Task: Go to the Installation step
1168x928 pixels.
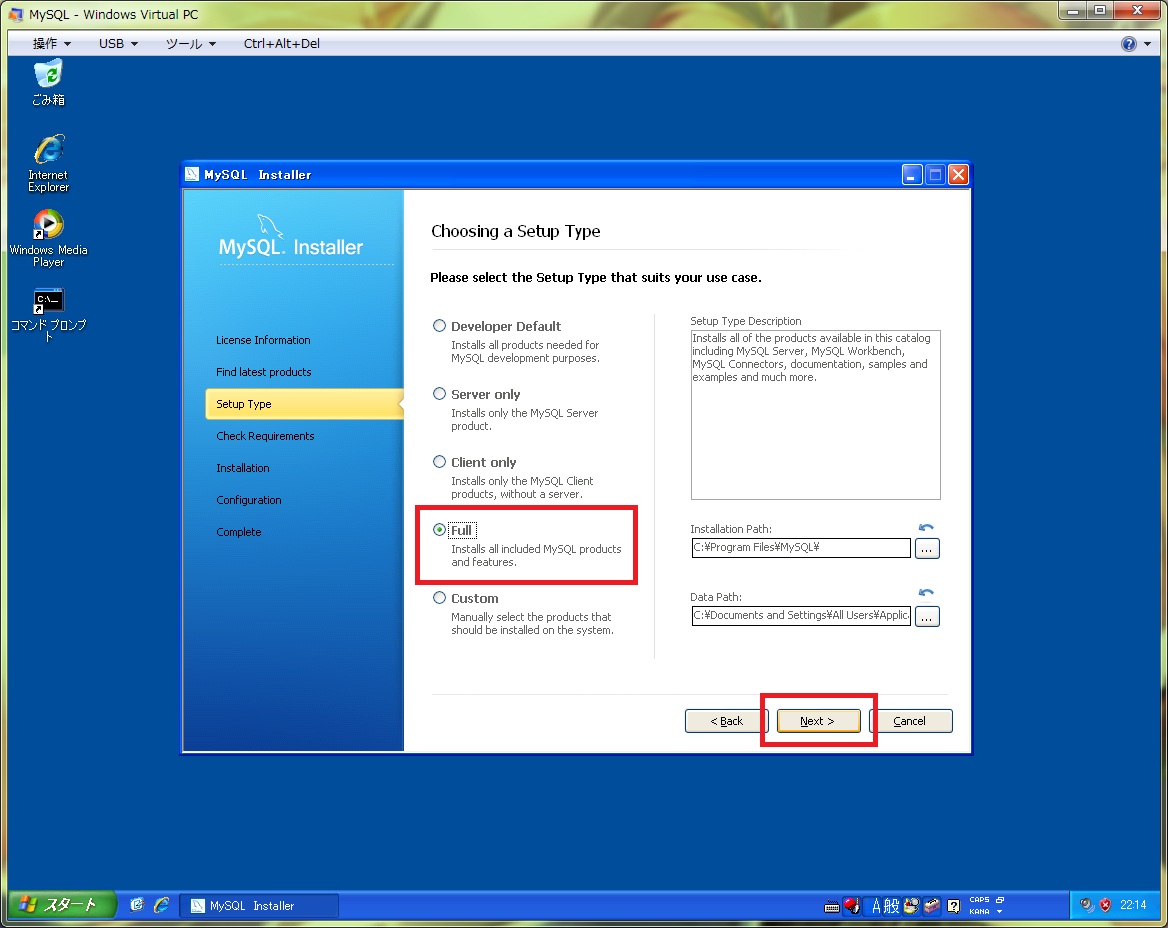Action: (243, 468)
